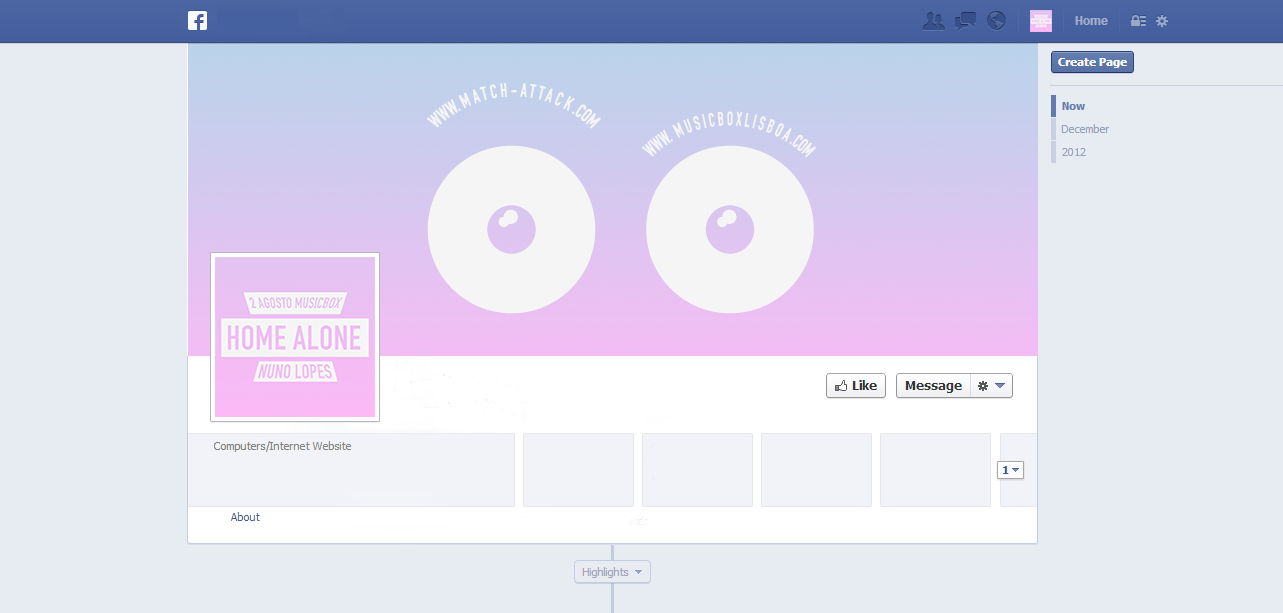Open the account settings gear in top bar
The width and height of the screenshot is (1283, 613).
[x=1162, y=21]
